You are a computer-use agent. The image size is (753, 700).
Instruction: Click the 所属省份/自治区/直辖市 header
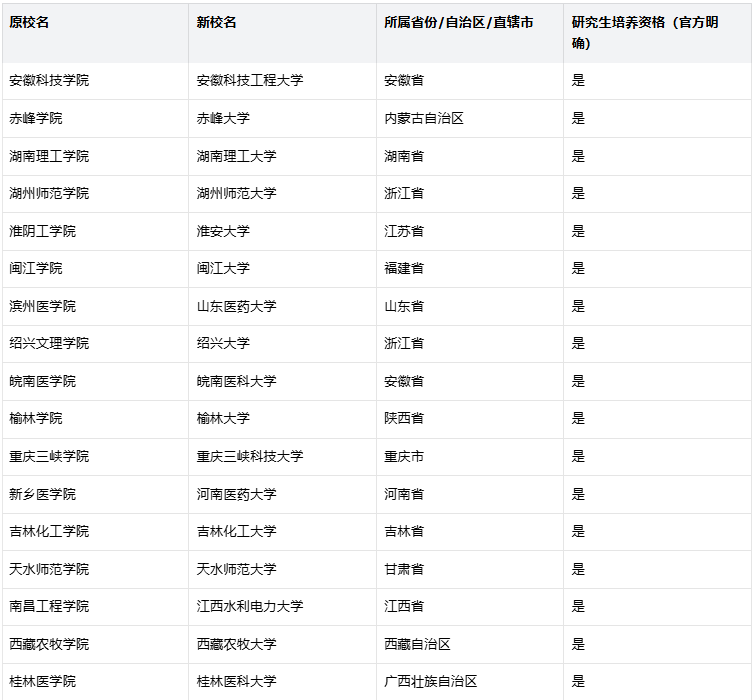point(470,33)
